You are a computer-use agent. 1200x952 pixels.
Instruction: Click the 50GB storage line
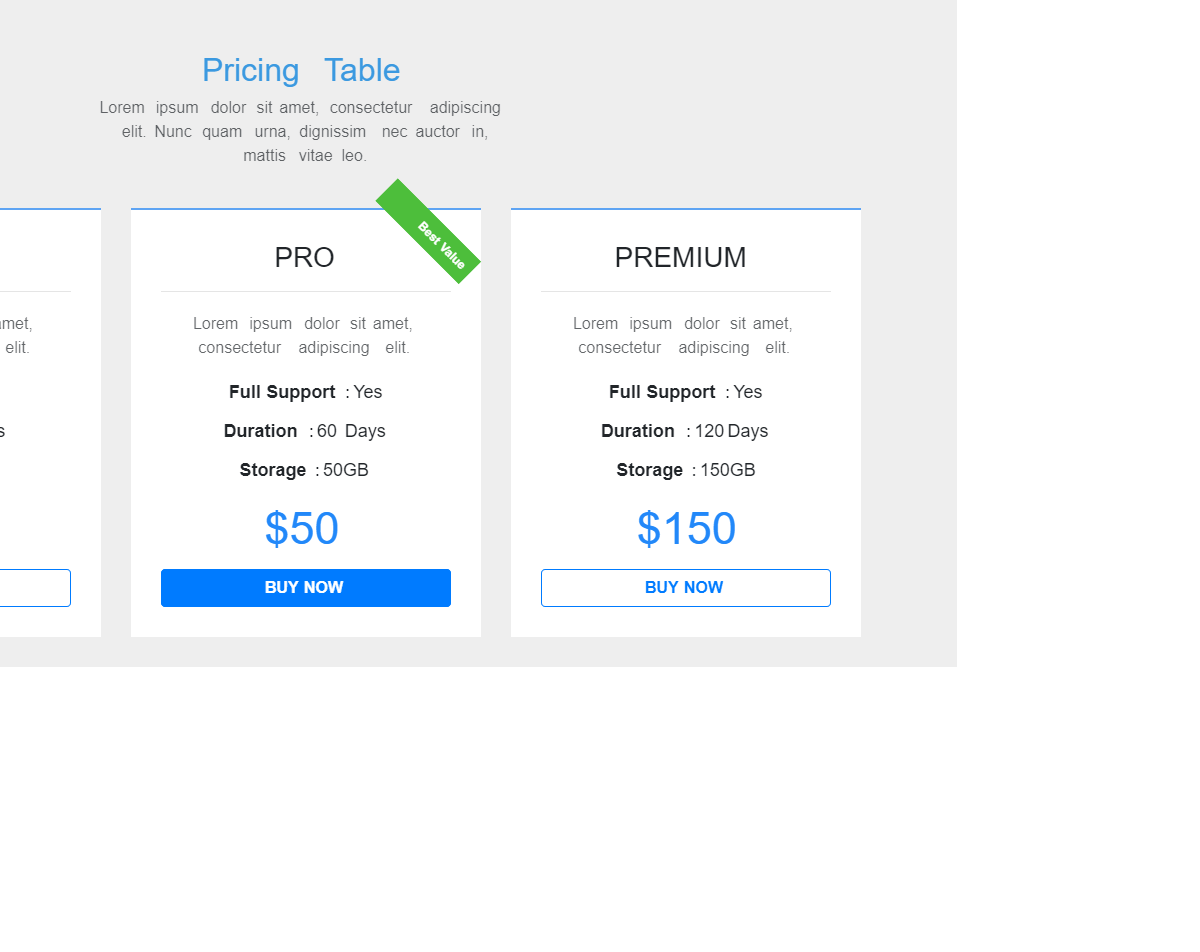[305, 470]
